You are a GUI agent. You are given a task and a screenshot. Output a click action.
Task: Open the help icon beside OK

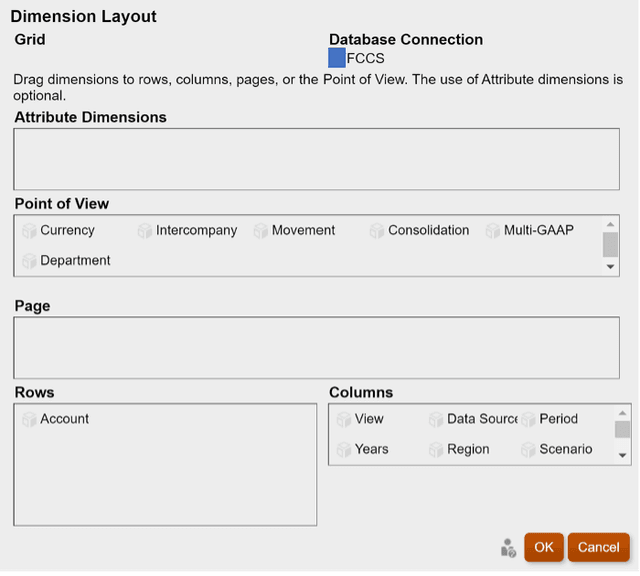508,548
